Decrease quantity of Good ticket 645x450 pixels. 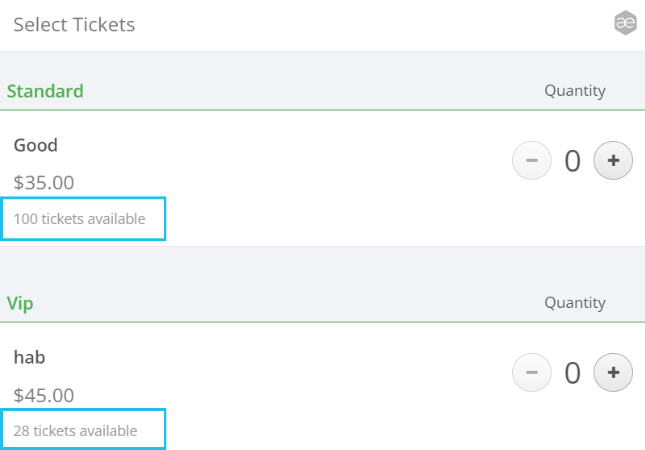click(532, 160)
